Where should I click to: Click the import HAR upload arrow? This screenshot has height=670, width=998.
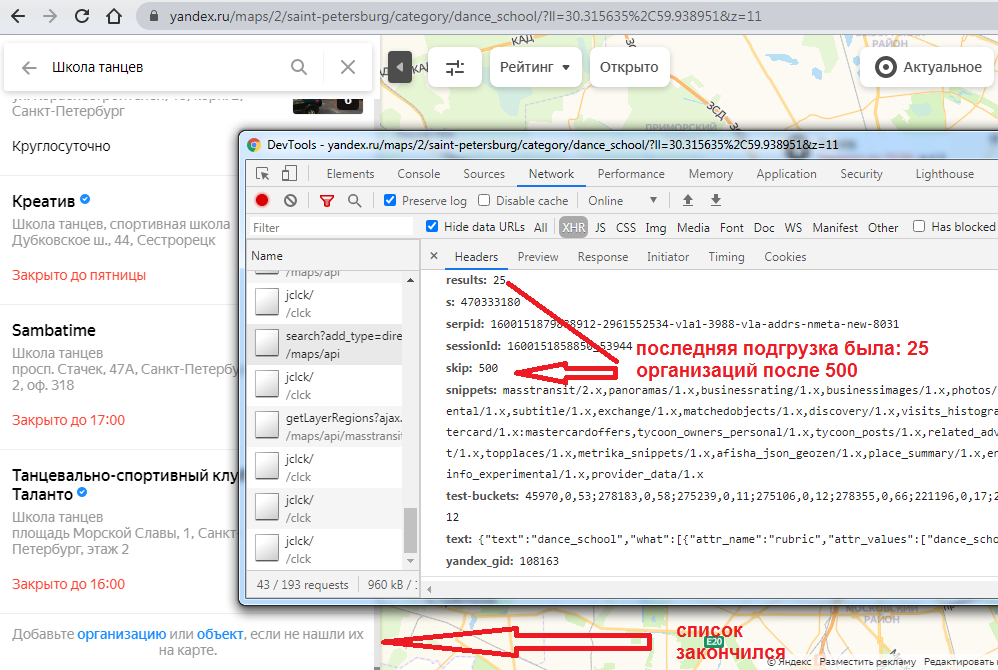coord(688,201)
